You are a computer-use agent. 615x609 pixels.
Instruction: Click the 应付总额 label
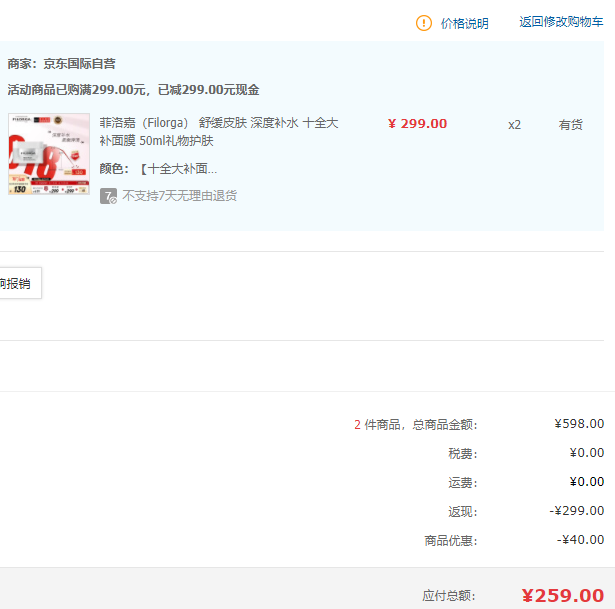[x=449, y=596]
